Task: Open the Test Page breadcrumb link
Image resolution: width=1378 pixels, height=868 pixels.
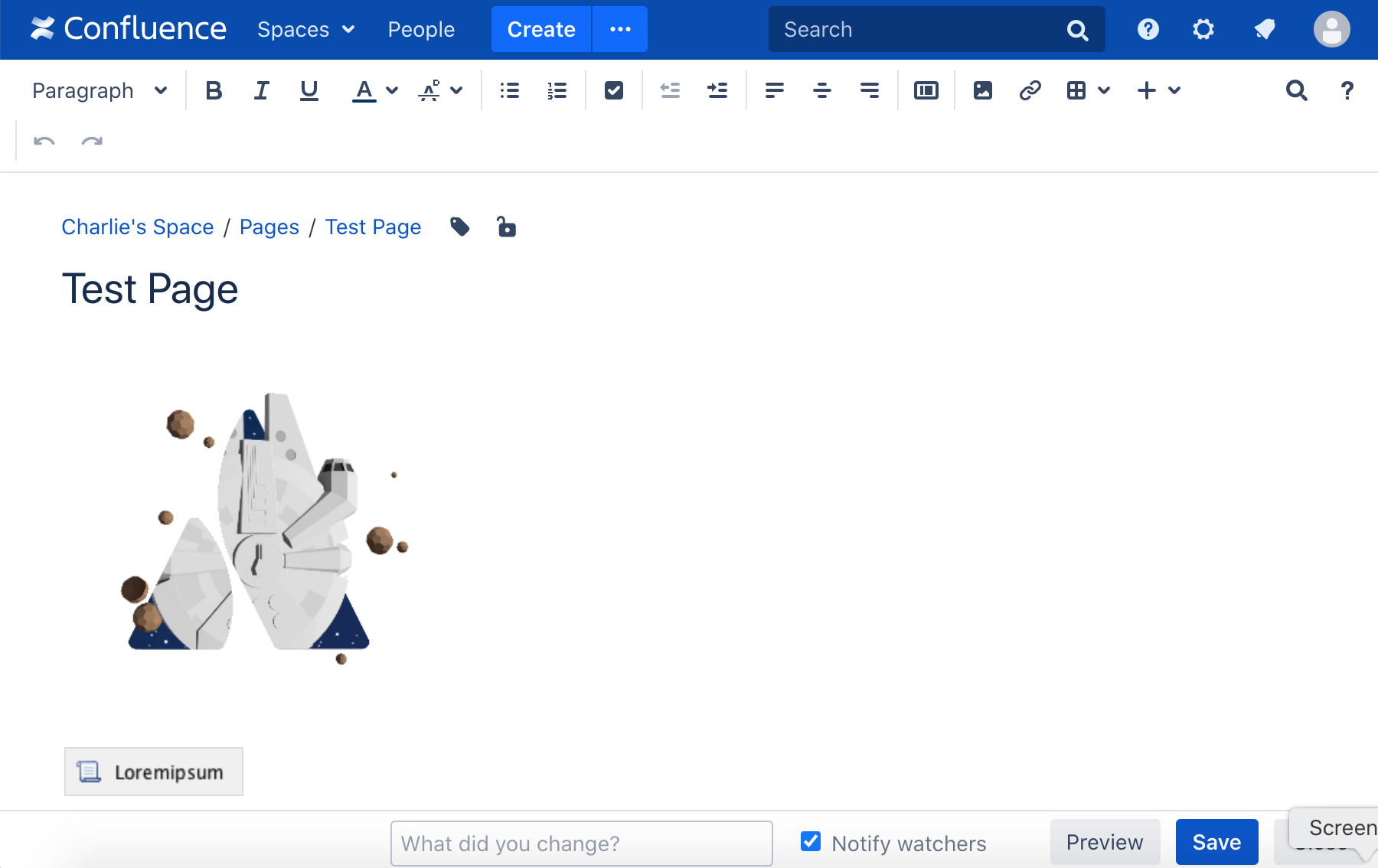Action: [x=374, y=227]
